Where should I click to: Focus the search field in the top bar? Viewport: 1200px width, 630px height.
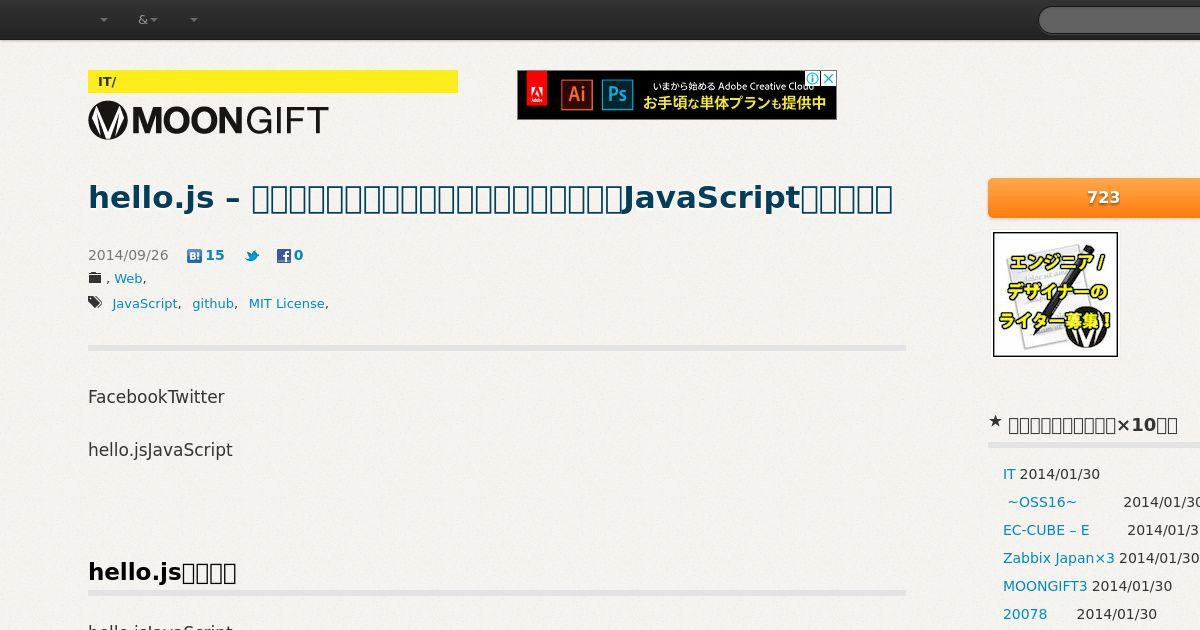pyautogui.click(x=1120, y=20)
